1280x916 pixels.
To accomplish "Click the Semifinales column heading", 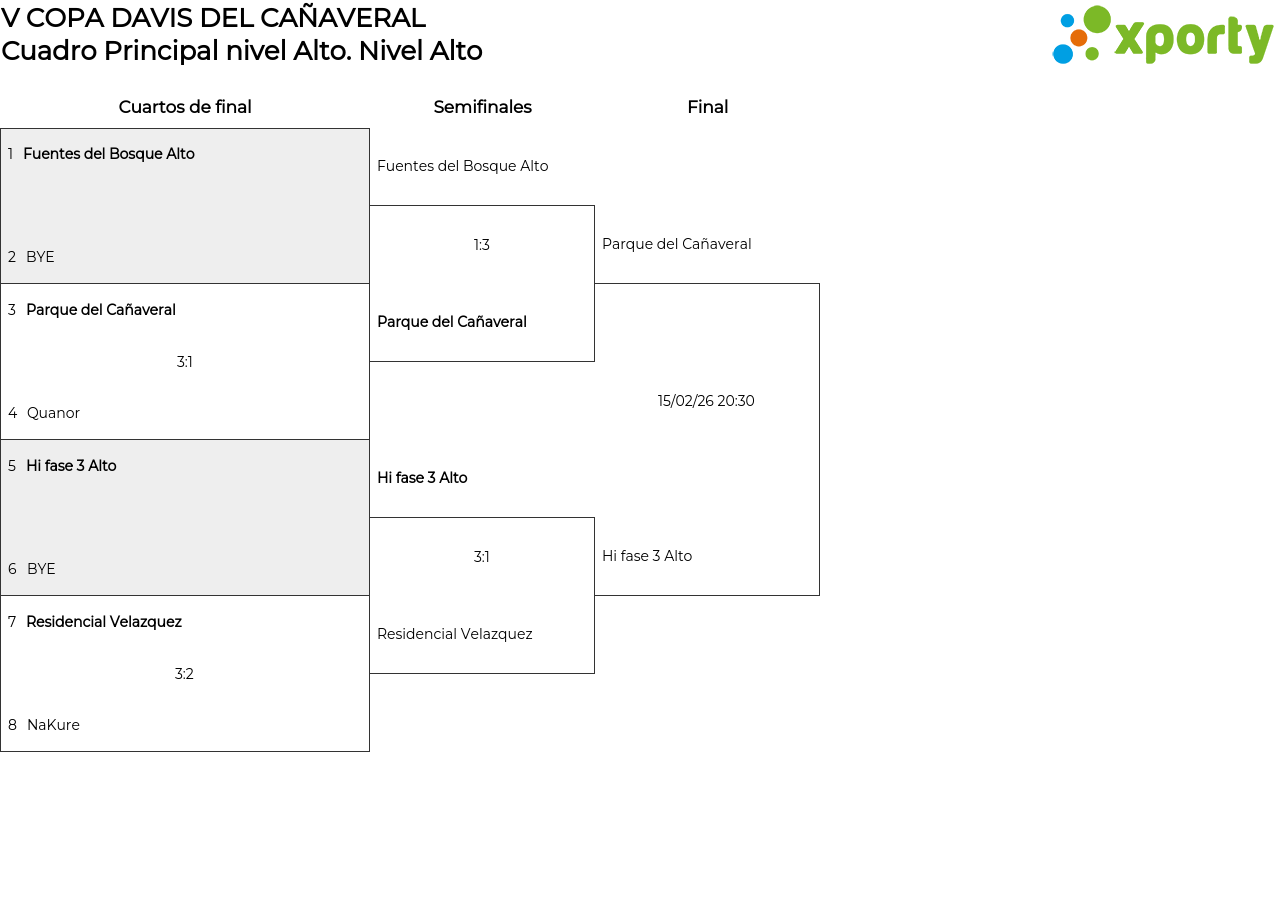I will [x=482, y=107].
